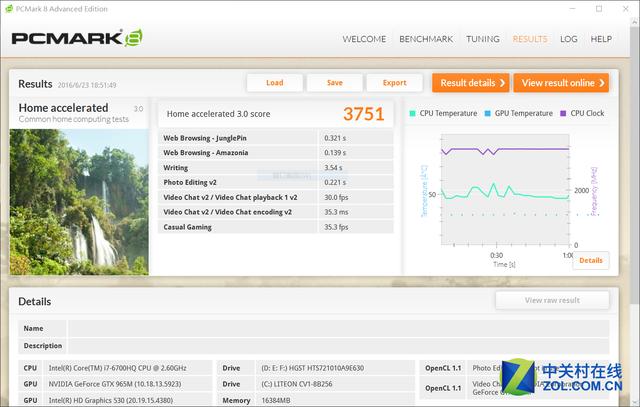Click Home accelerated 3.0 score label
Screen dimensions: 640x407
click(218, 114)
